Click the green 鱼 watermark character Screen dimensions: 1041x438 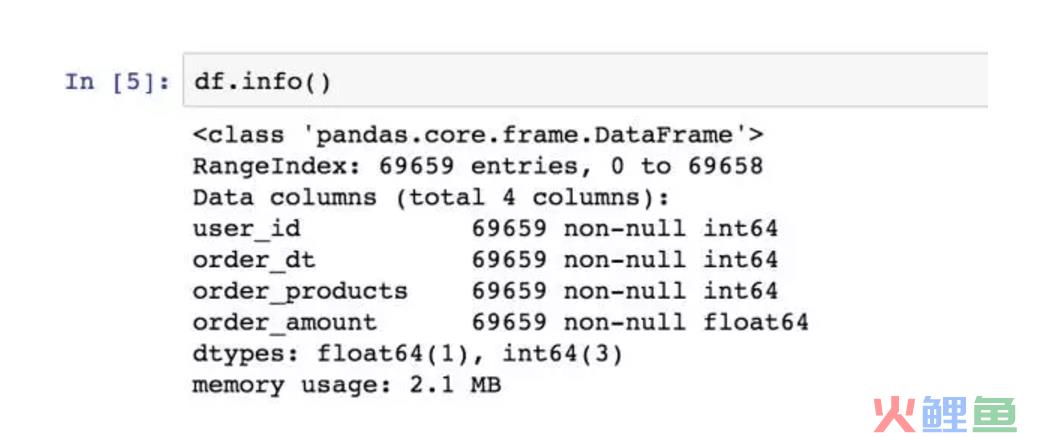(994, 413)
